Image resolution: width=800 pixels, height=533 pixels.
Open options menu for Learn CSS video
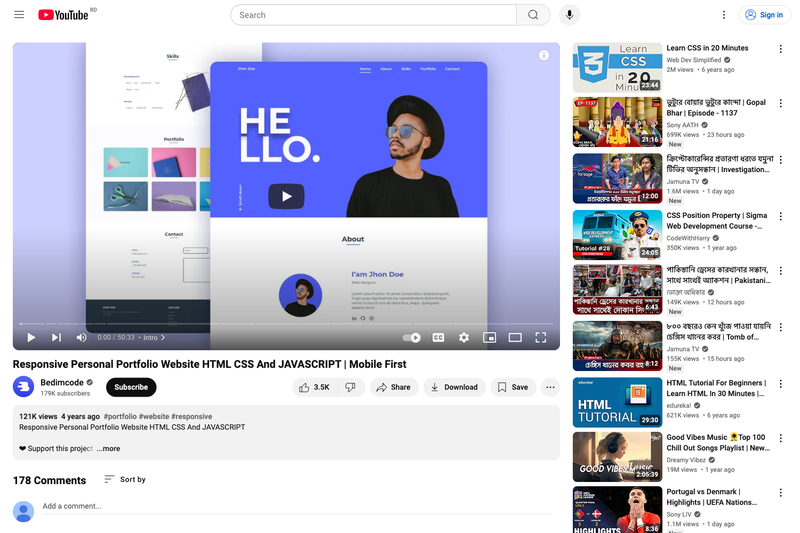pyautogui.click(x=781, y=49)
